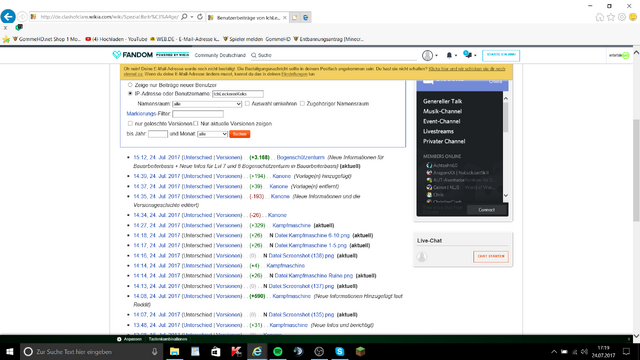
Task: Open the Hochladen - YouTube bookmark
Action: 116,39
